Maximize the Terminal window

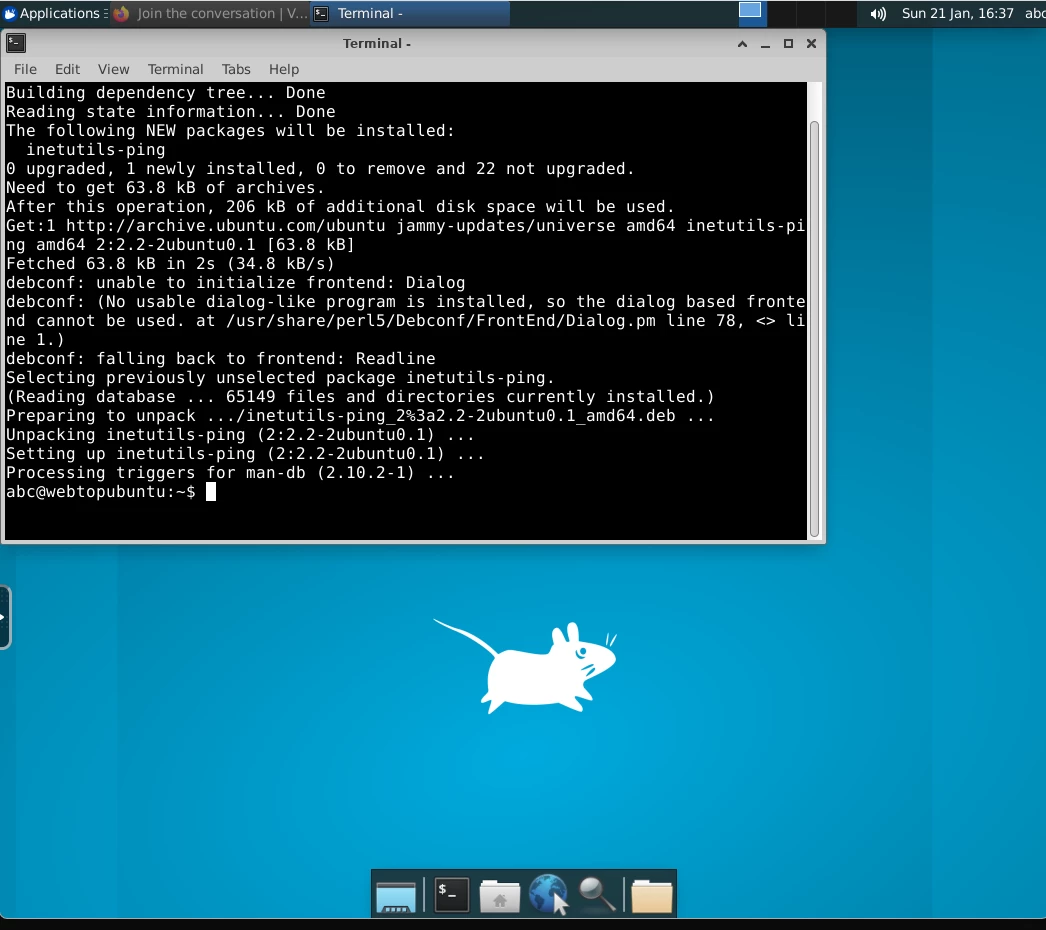[788, 43]
